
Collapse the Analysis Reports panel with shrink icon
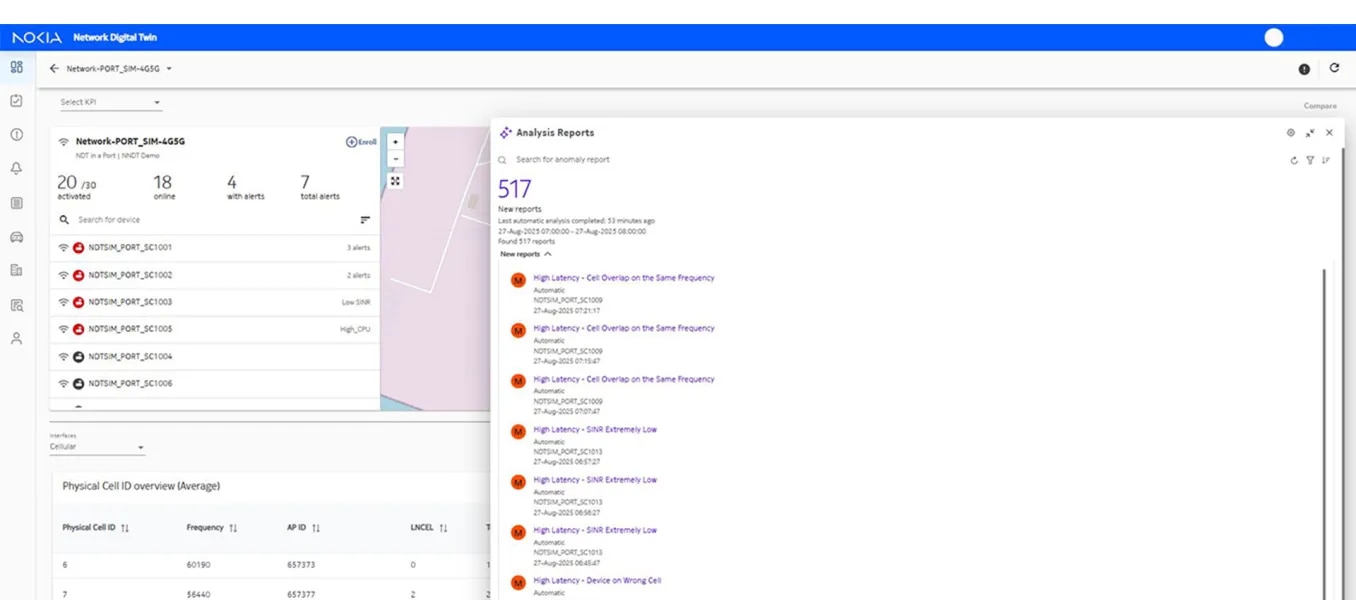coord(1310,133)
